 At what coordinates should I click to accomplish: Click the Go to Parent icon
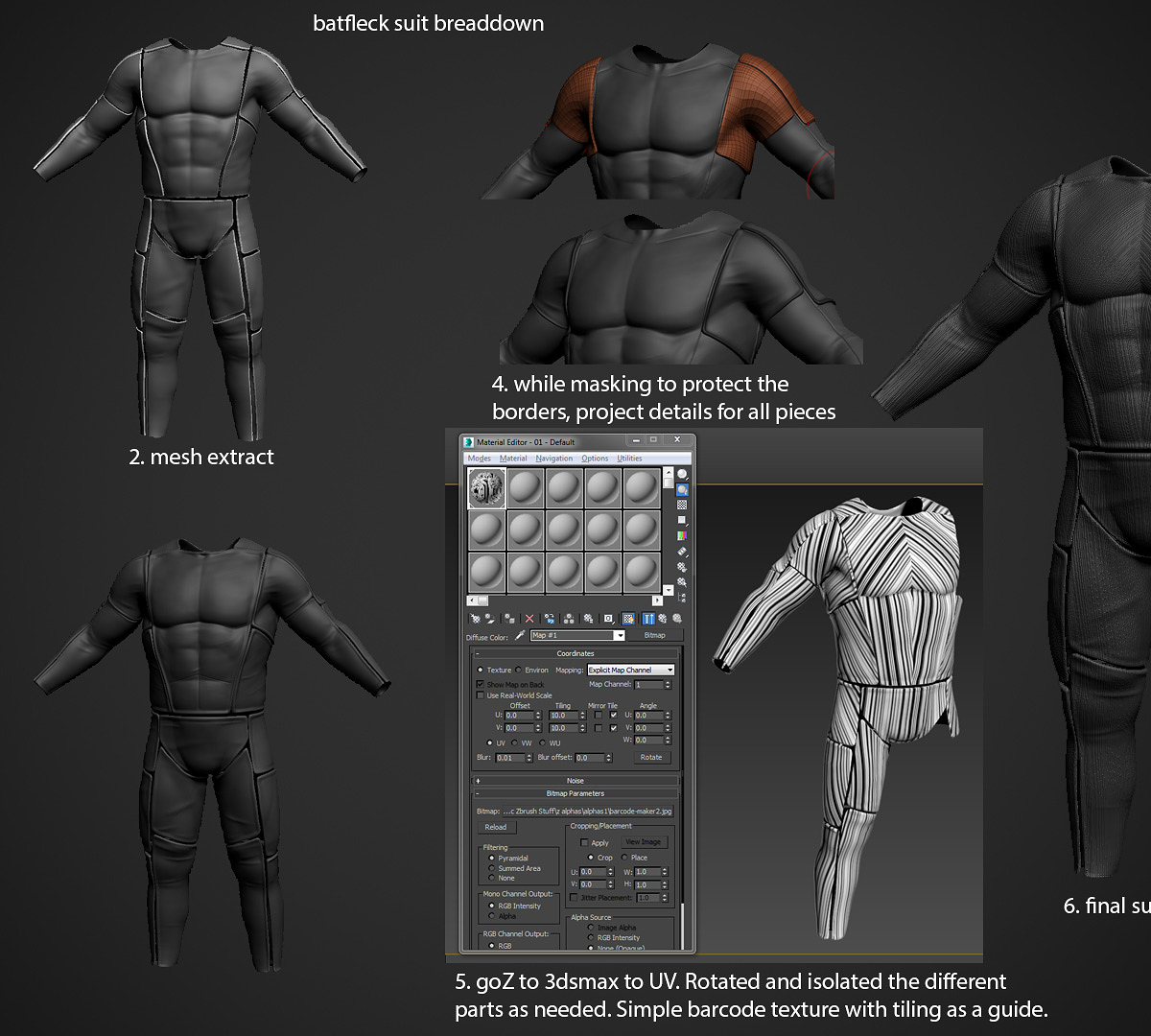pos(663,619)
